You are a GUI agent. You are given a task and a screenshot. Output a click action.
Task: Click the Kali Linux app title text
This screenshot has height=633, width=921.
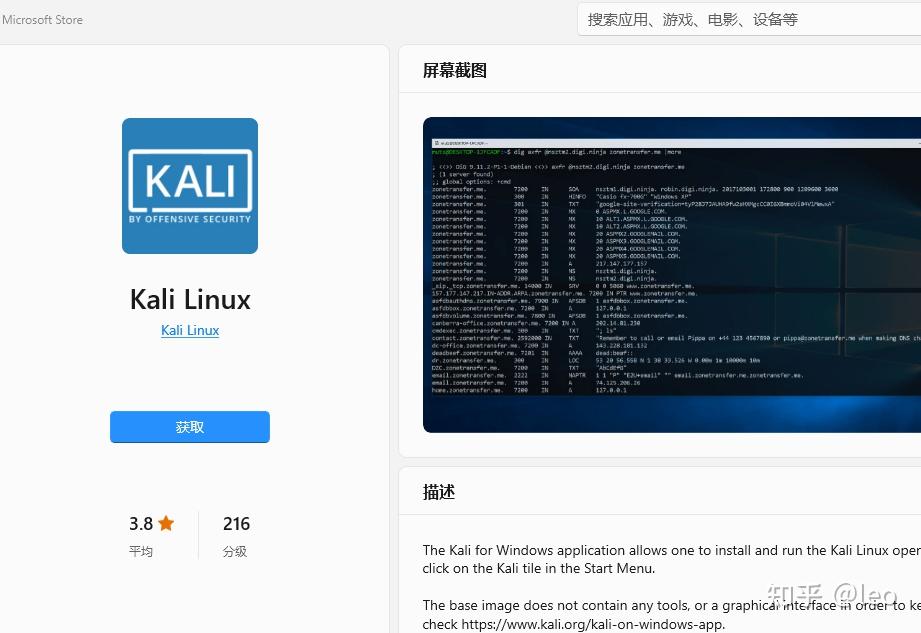[x=190, y=299]
